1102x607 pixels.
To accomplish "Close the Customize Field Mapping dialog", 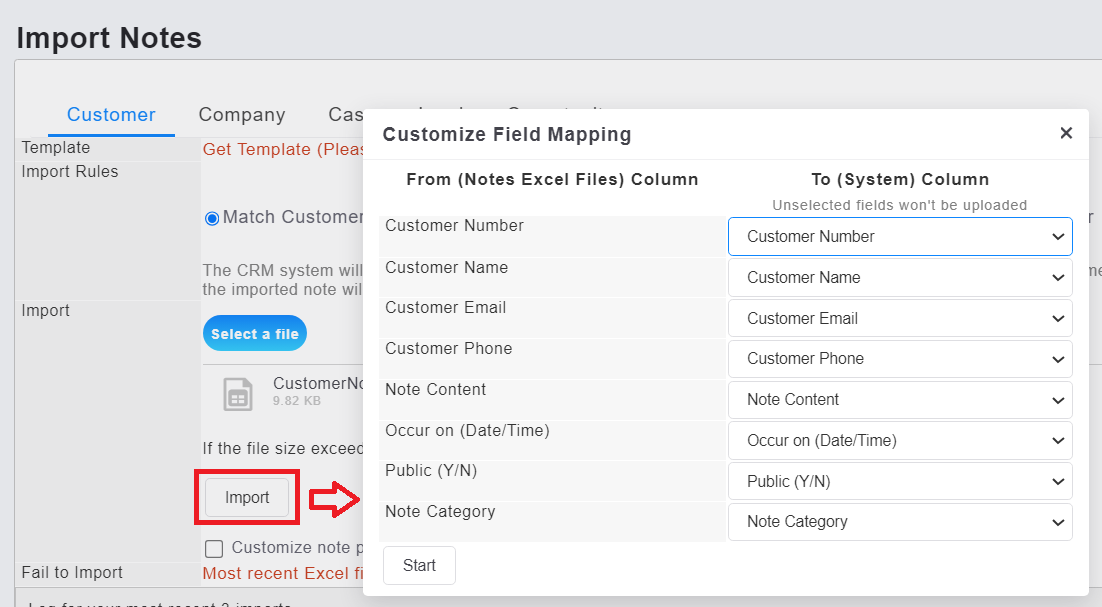I will click(1066, 133).
